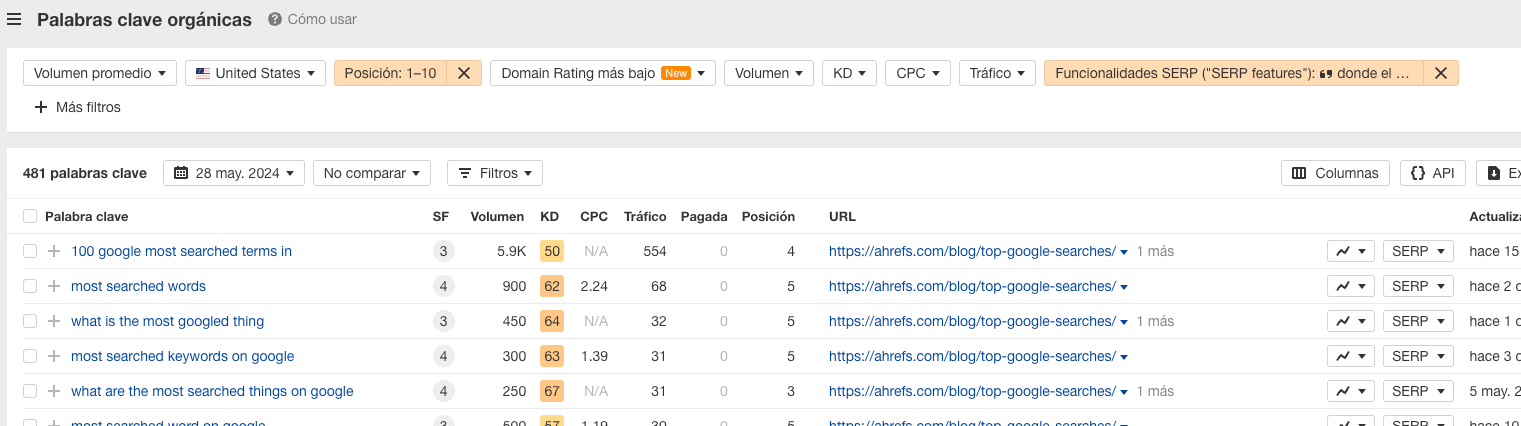Click the API button
1521x426 pixels.
click(1432, 173)
